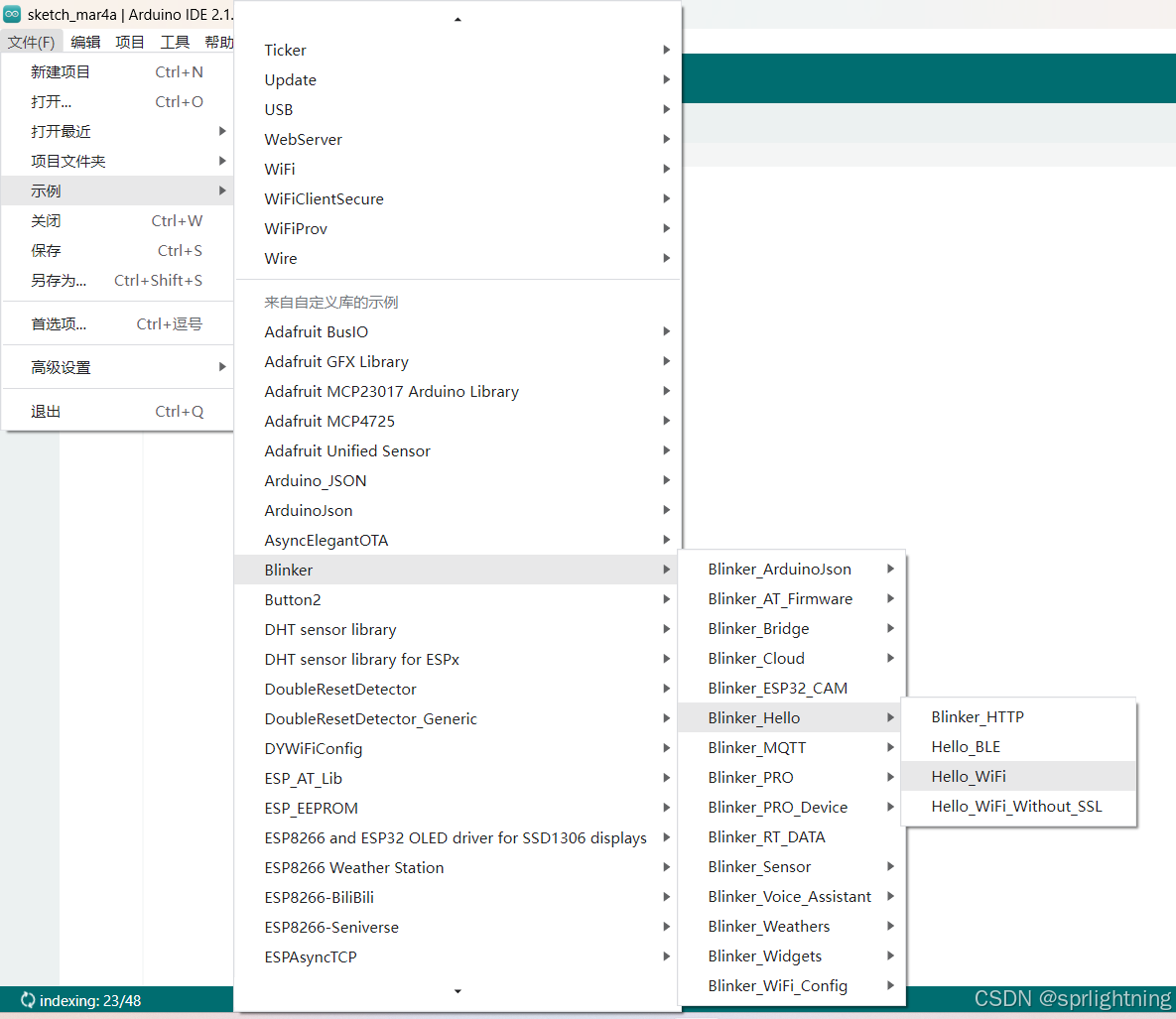Screen dimensions: 1176x1019
Task: Open Adafruit Unified Sensor examples
Action: click(x=457, y=450)
